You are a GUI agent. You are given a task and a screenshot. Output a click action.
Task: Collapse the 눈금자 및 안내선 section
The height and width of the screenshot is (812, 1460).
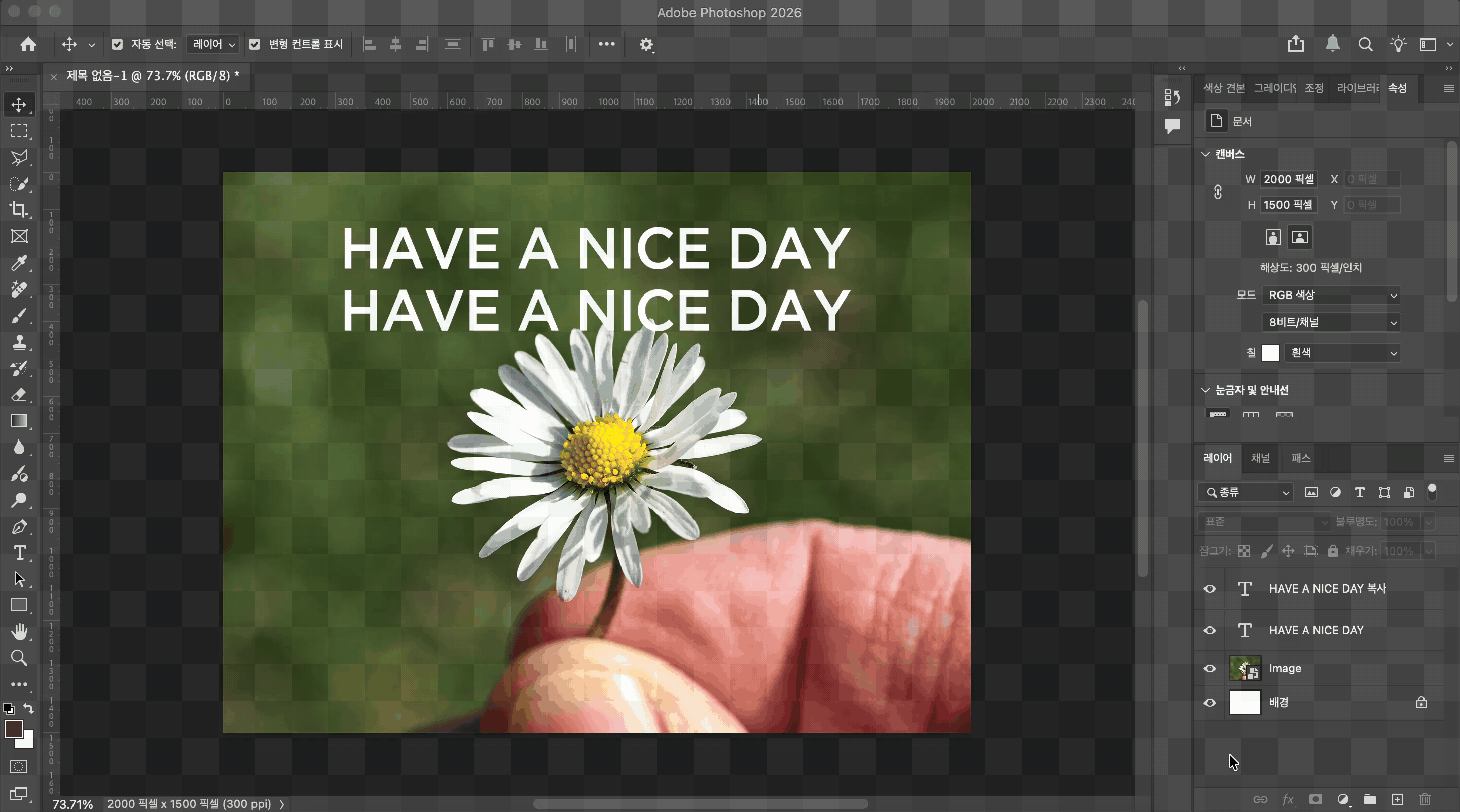pyautogui.click(x=1205, y=390)
